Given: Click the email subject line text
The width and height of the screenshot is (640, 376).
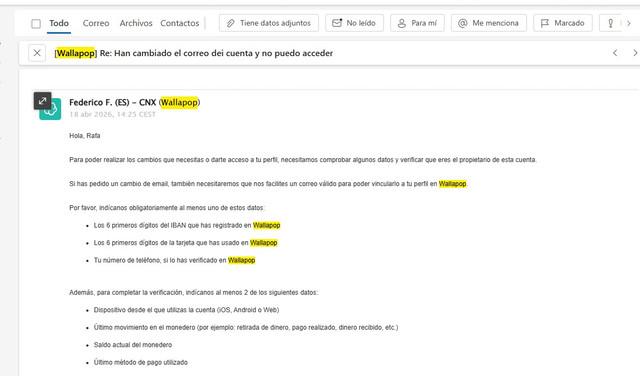Looking at the screenshot, I should 194,53.
